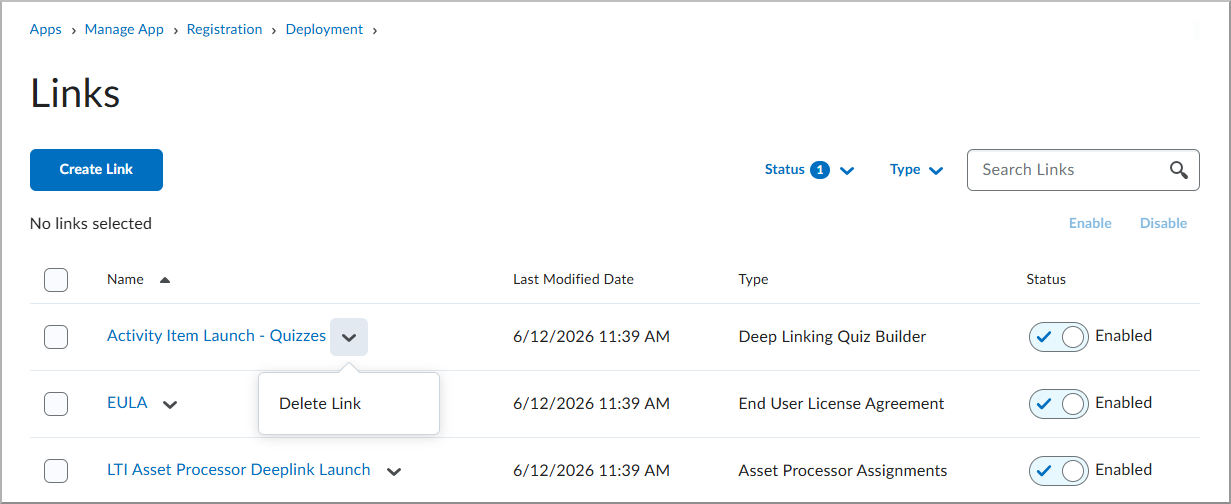Open the EULA link

(x=127, y=403)
